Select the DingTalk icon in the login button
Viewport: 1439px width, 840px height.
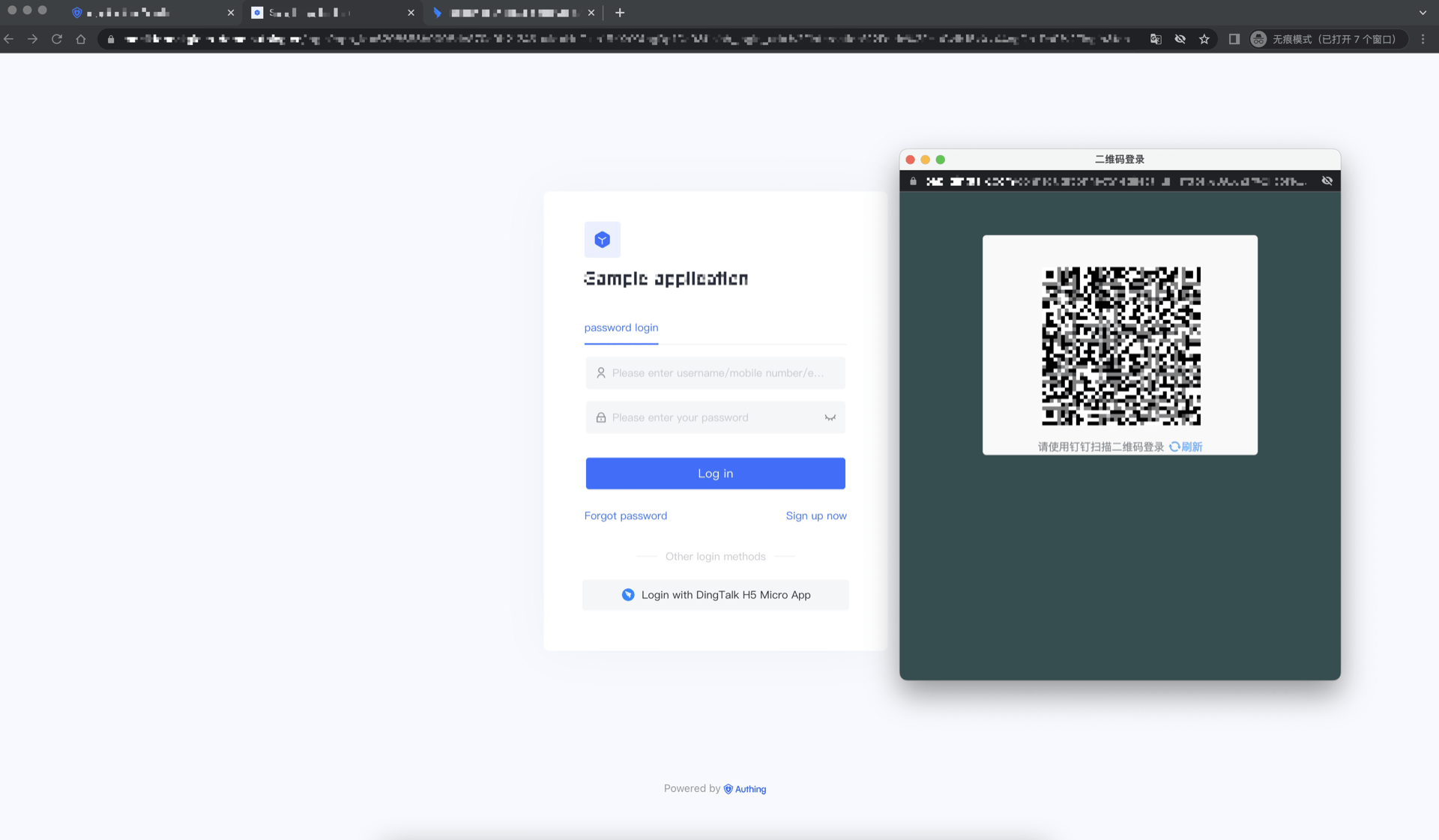628,594
